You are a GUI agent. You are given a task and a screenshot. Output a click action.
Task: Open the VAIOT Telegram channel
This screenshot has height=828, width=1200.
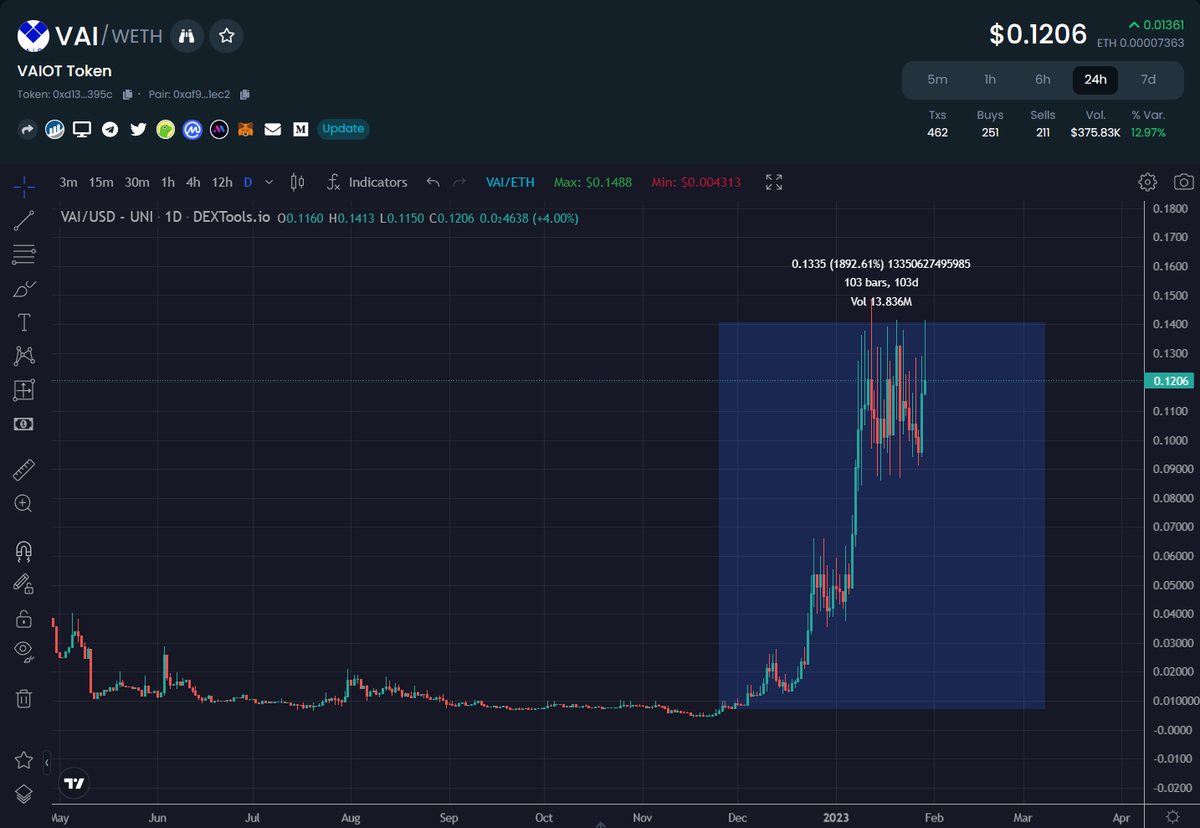[110, 129]
